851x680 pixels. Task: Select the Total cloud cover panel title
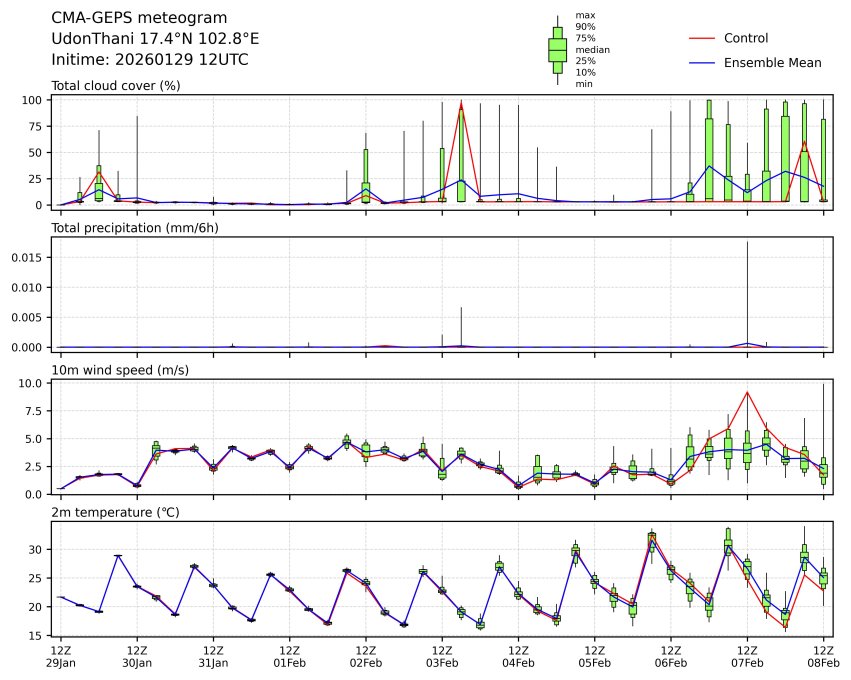click(116, 86)
